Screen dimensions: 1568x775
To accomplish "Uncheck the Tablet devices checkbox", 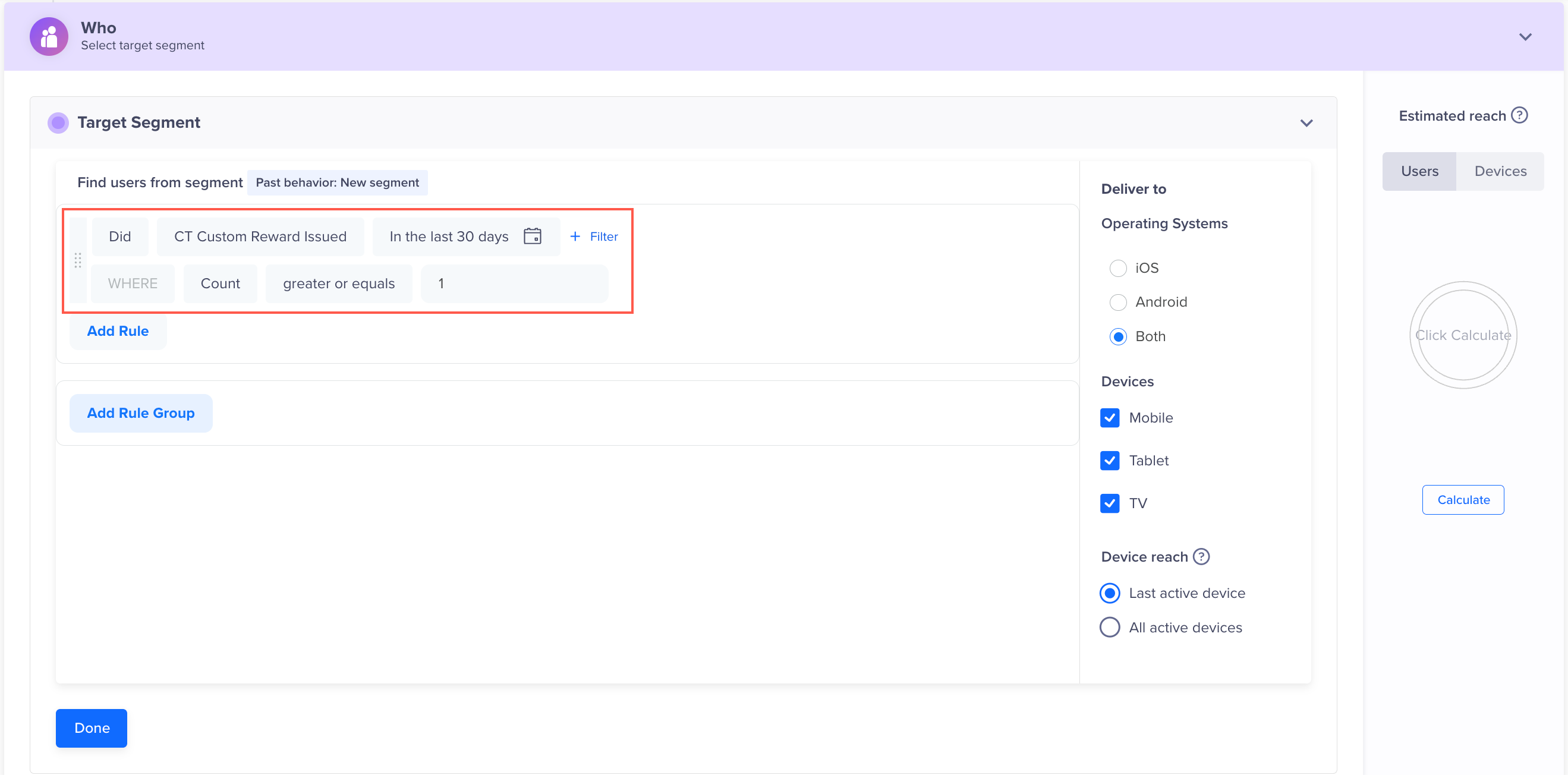I will [1110, 460].
